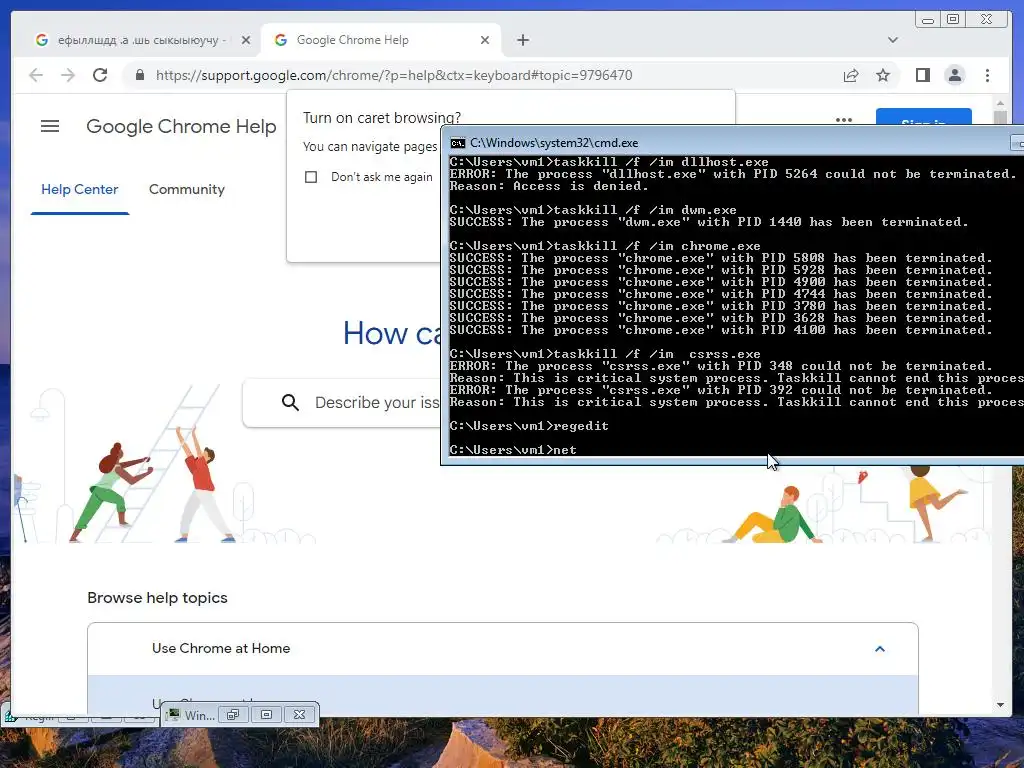Open the hamburger menu on Help page
This screenshot has height=768, width=1024.
tap(50, 126)
